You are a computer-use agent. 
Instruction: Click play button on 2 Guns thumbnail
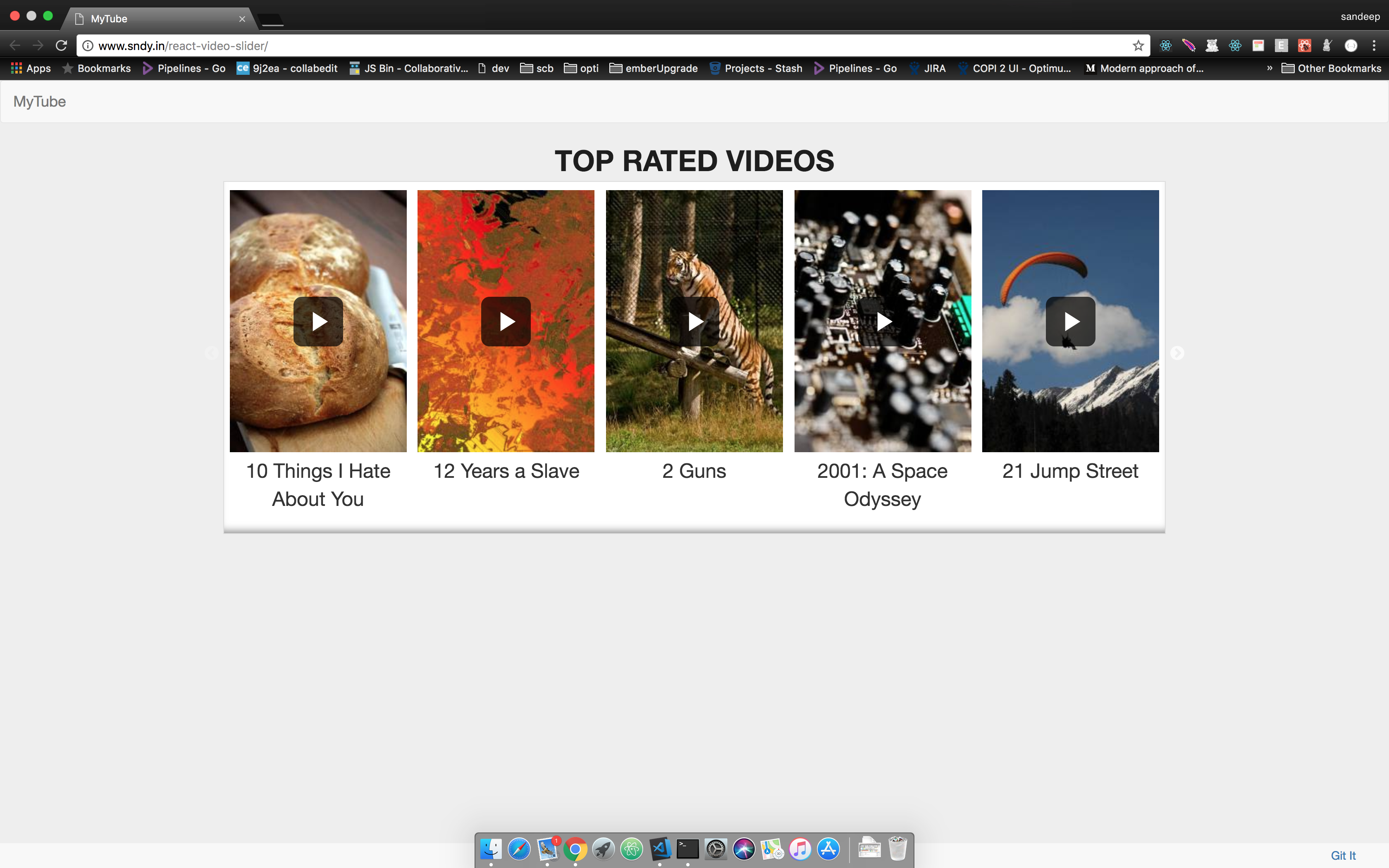click(x=694, y=322)
